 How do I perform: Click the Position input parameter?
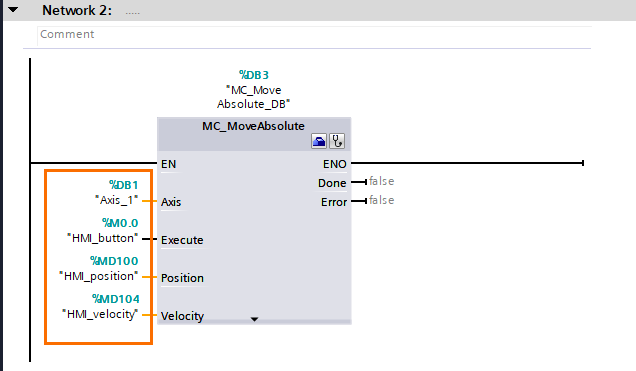(x=182, y=278)
